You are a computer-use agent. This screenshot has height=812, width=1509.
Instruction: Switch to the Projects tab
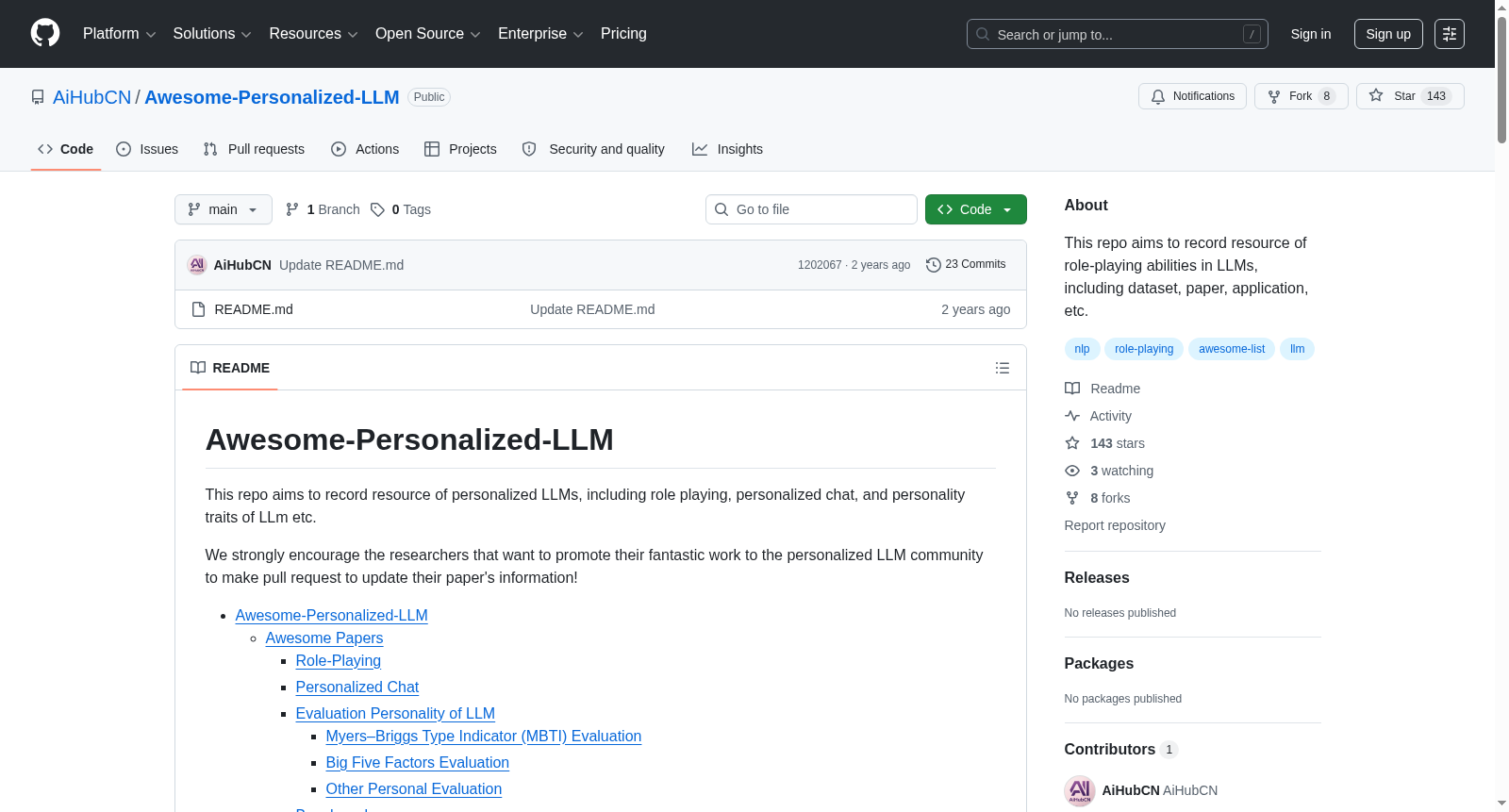tap(460, 149)
